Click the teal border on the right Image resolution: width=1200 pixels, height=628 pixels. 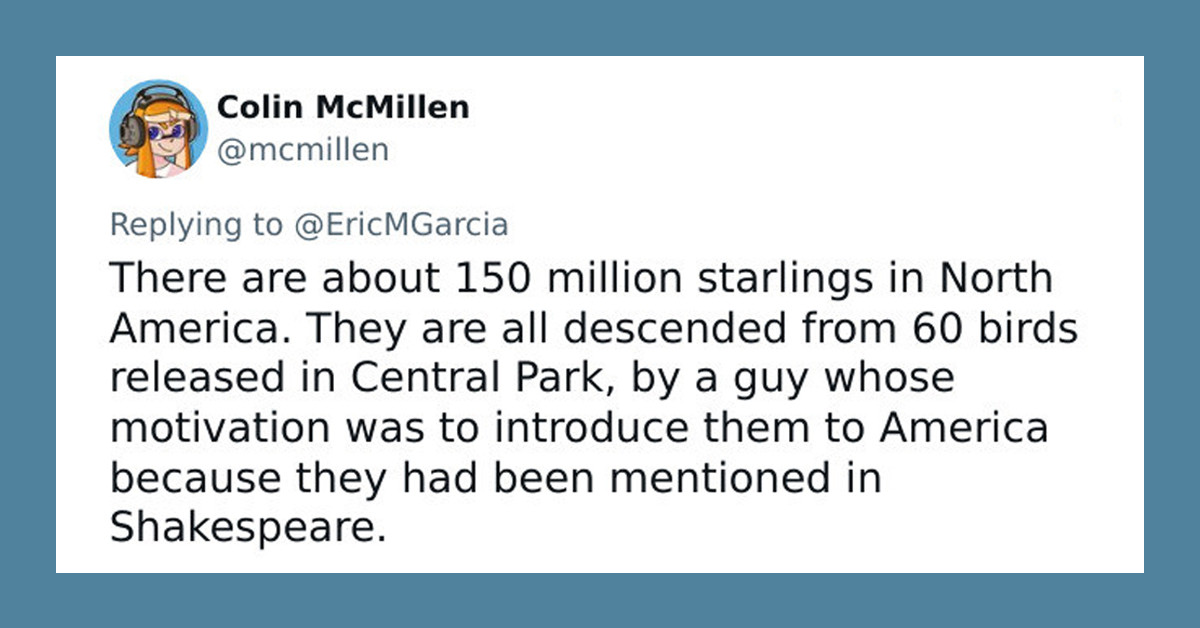[x=1170, y=314]
